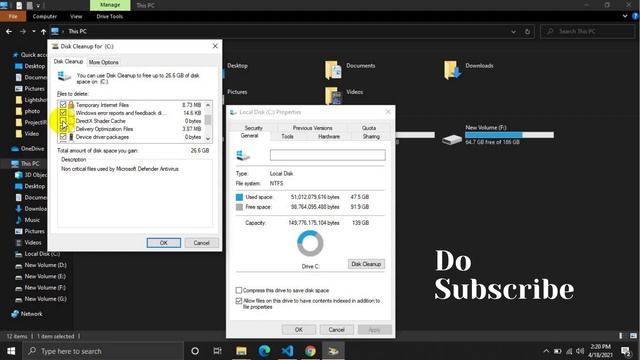This screenshot has width=640, height=360.
Task: Refresh the This PC view
Action: [x=527, y=31]
